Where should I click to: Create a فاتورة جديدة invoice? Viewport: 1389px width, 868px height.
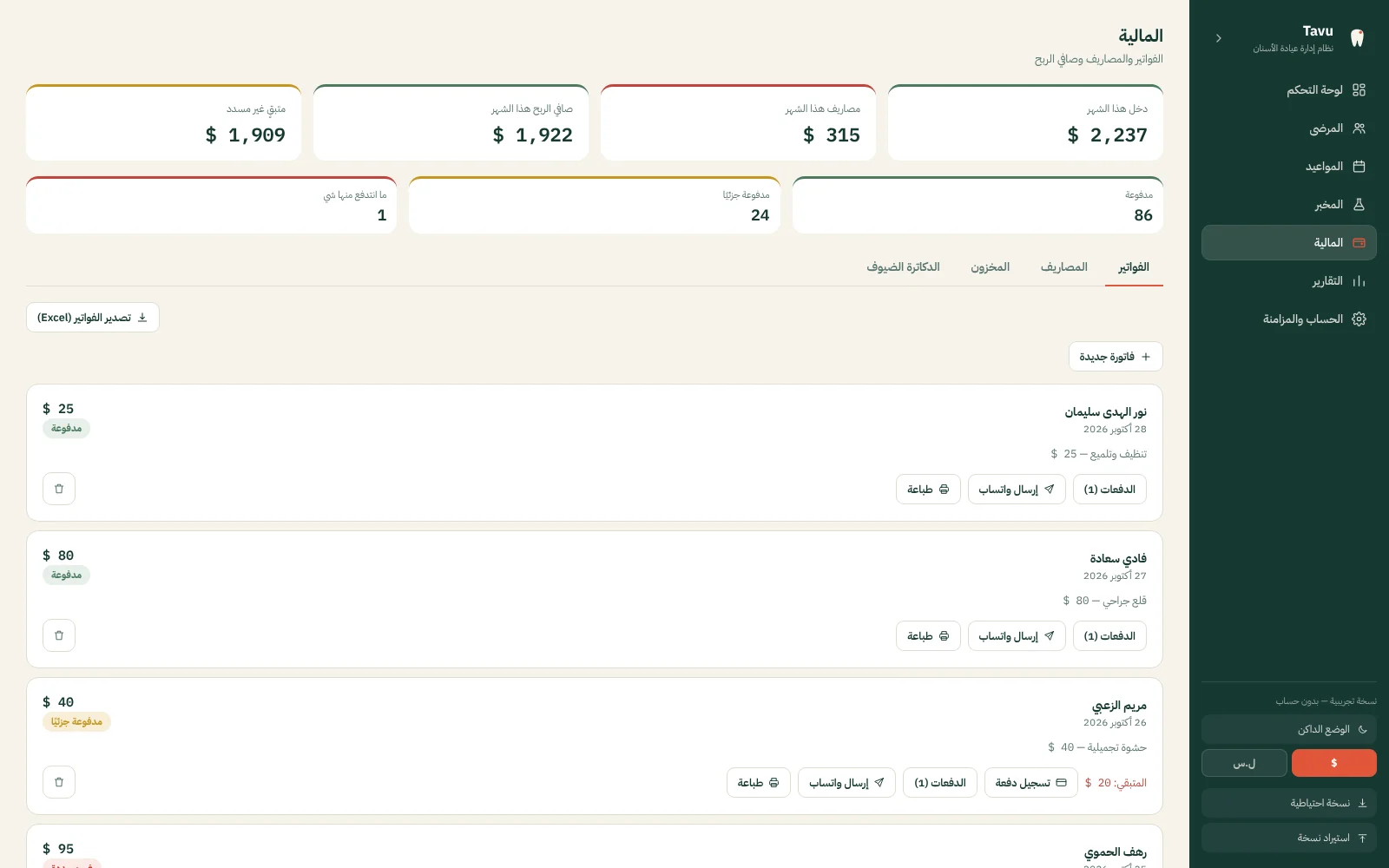1116,357
